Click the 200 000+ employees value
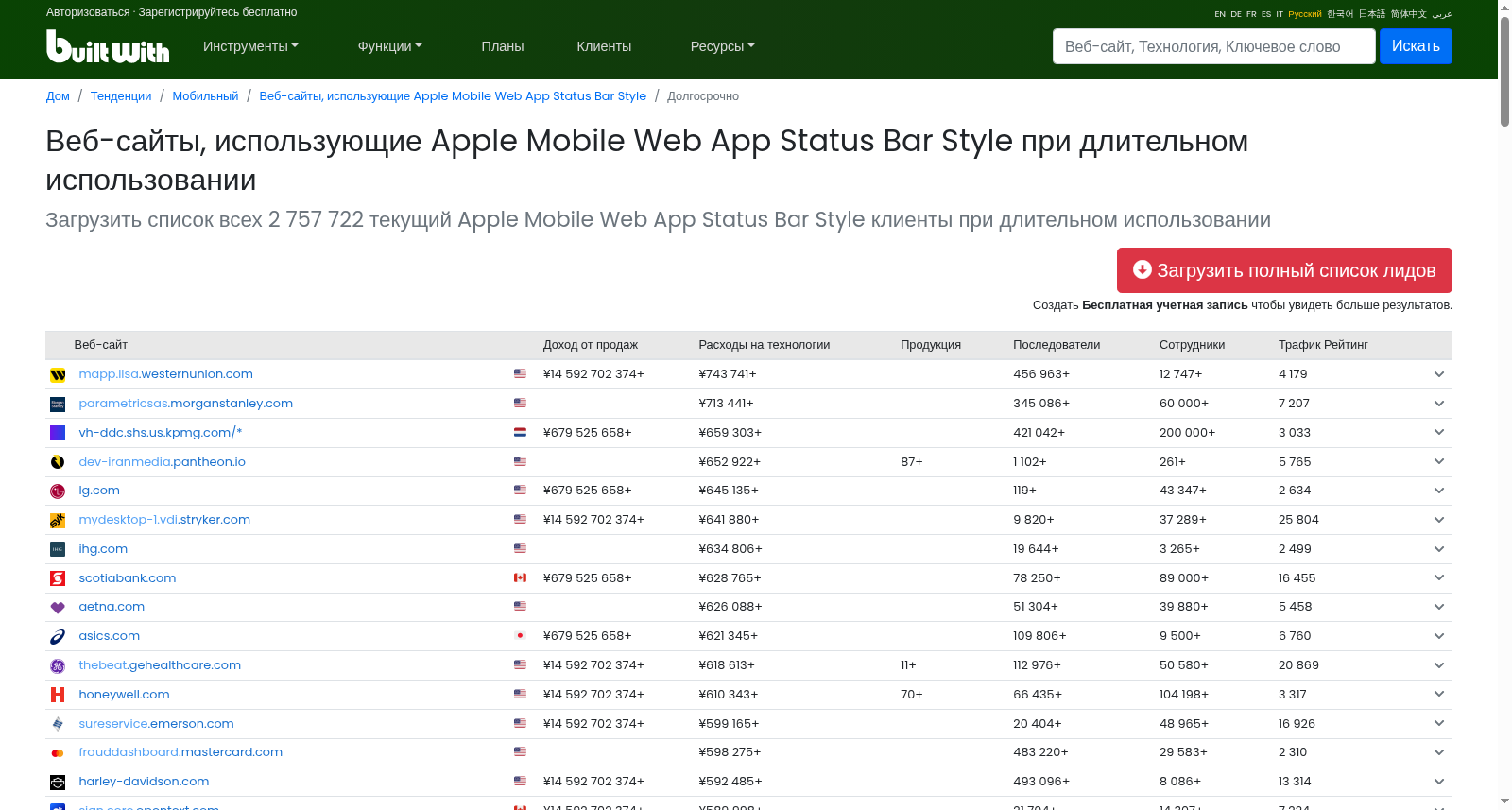This screenshot has width=1512, height=810. 1187,433
